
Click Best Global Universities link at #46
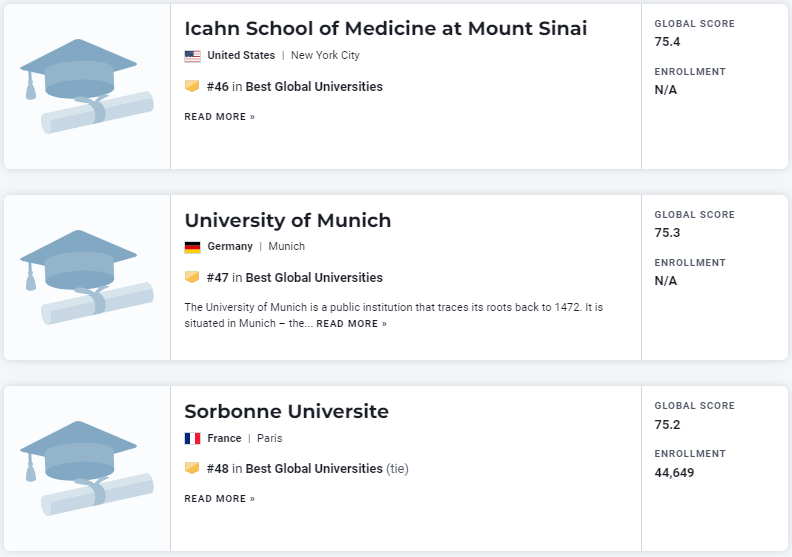(314, 87)
